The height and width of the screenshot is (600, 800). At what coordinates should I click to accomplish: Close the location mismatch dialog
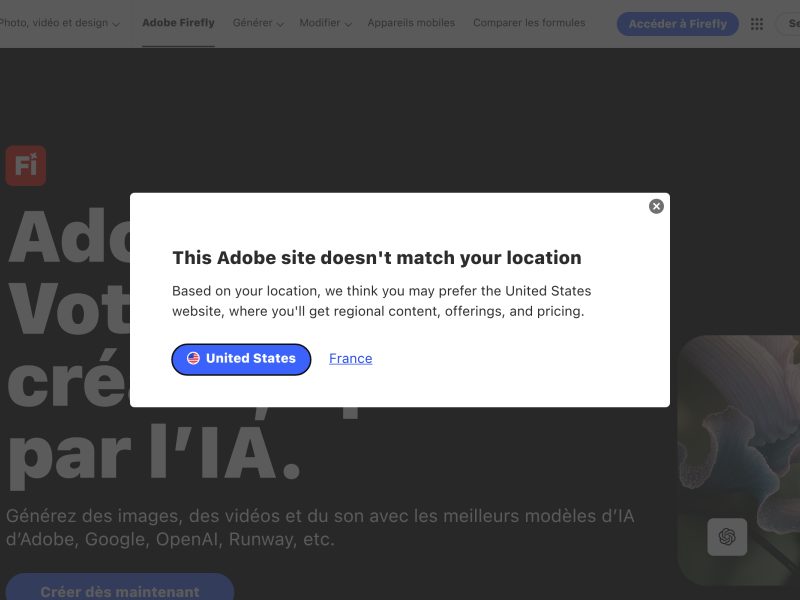coord(656,206)
